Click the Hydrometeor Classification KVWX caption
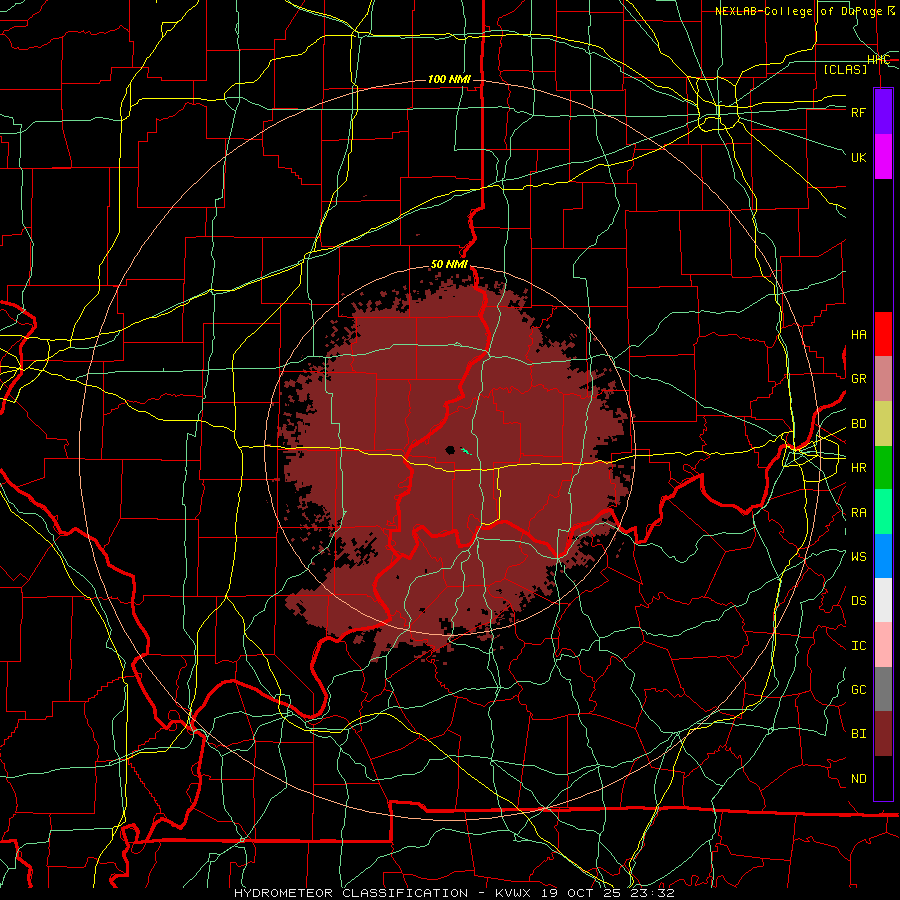 (454, 893)
